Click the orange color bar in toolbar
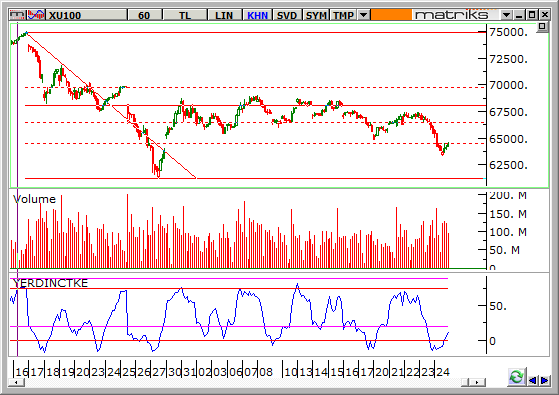Screen dimensions: 559x395 pyautogui.click(x=391, y=15)
